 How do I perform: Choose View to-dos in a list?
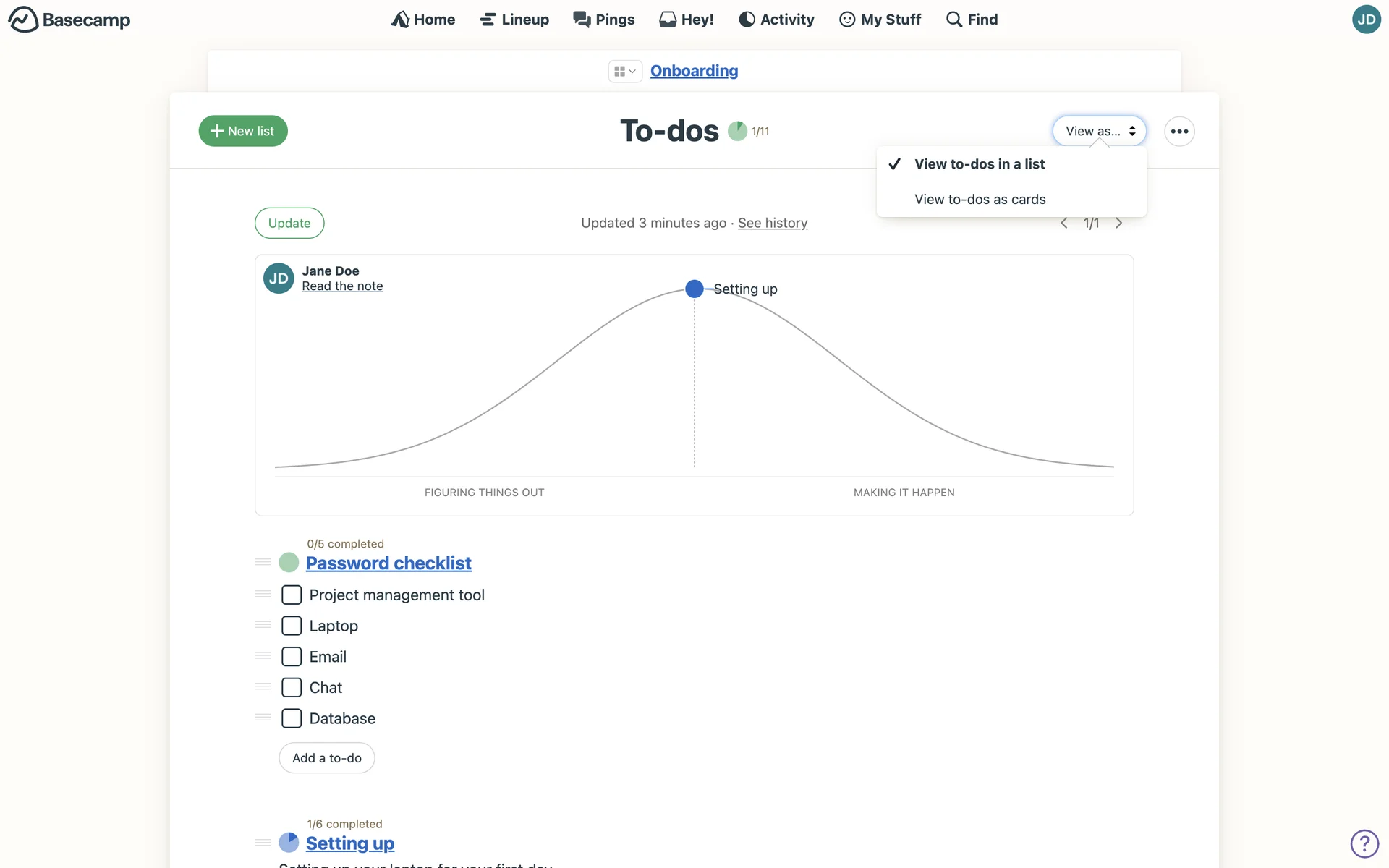980,164
